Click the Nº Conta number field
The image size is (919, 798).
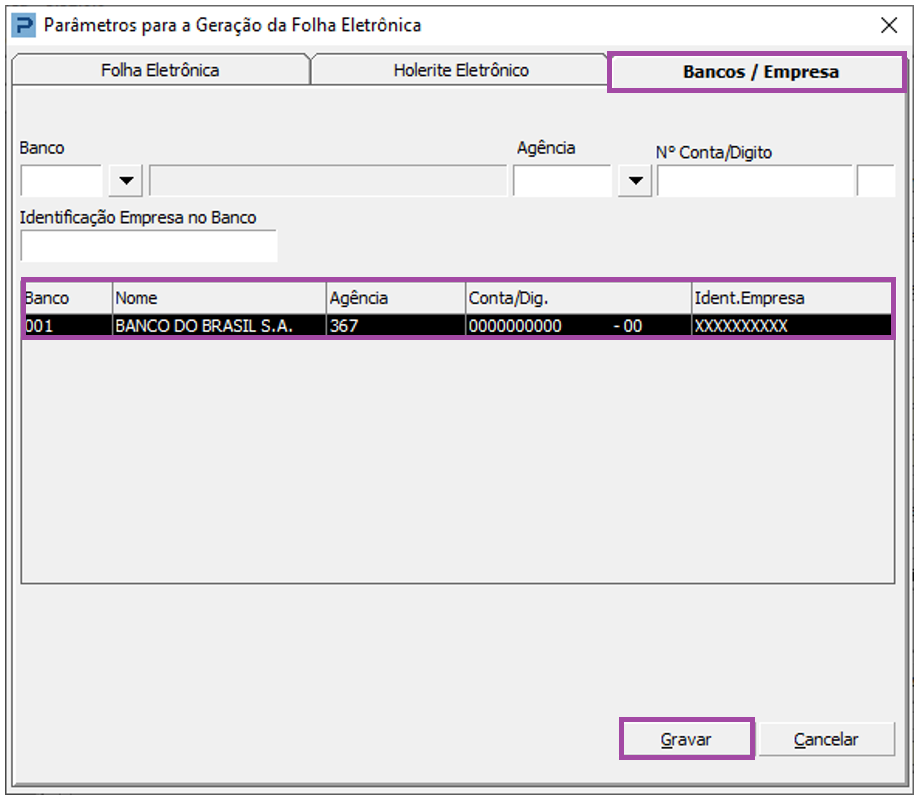point(754,181)
